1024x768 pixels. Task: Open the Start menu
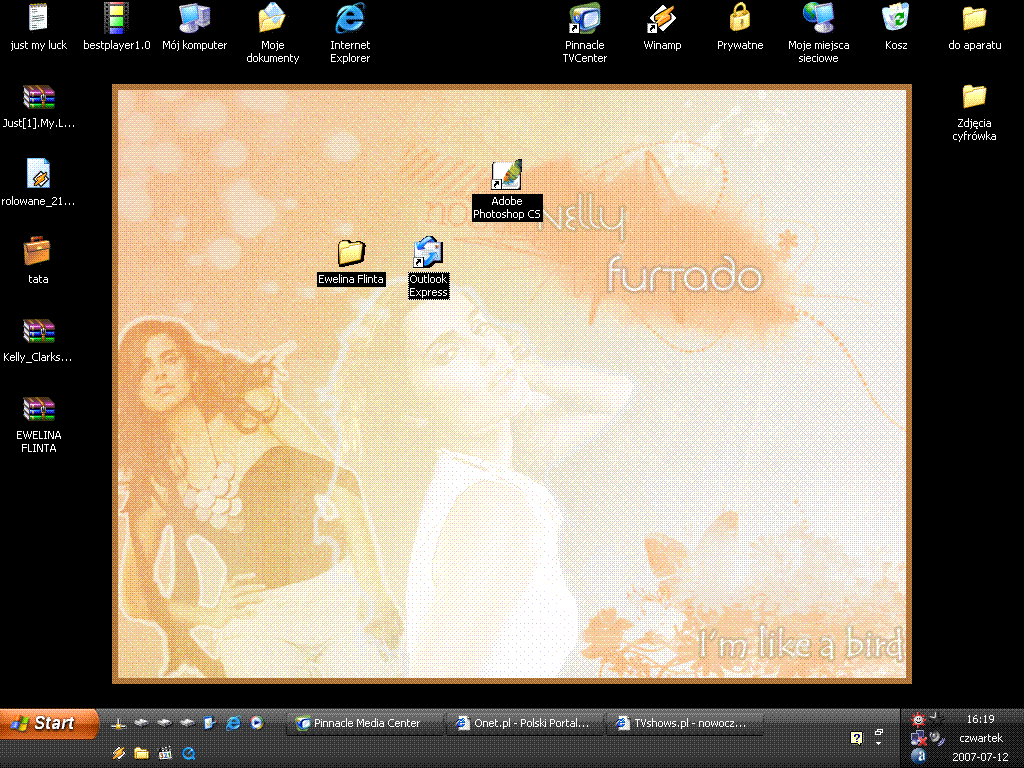(49, 723)
